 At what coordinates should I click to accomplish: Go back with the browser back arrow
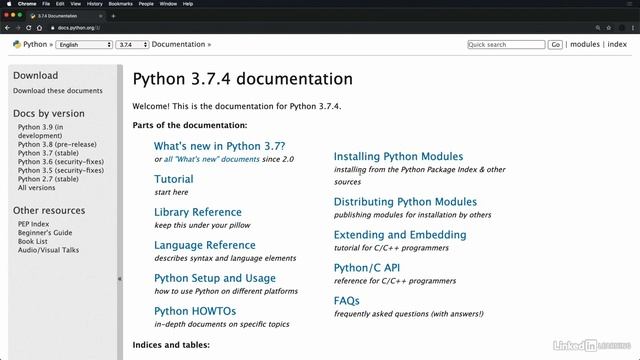point(7,28)
